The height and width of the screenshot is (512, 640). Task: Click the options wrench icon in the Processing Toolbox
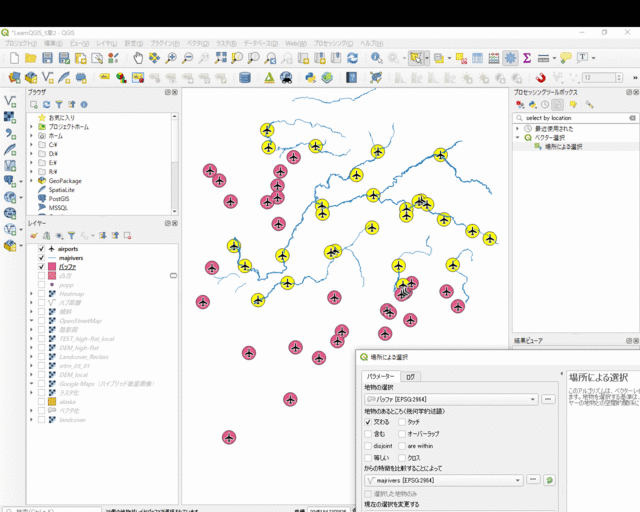pos(589,105)
